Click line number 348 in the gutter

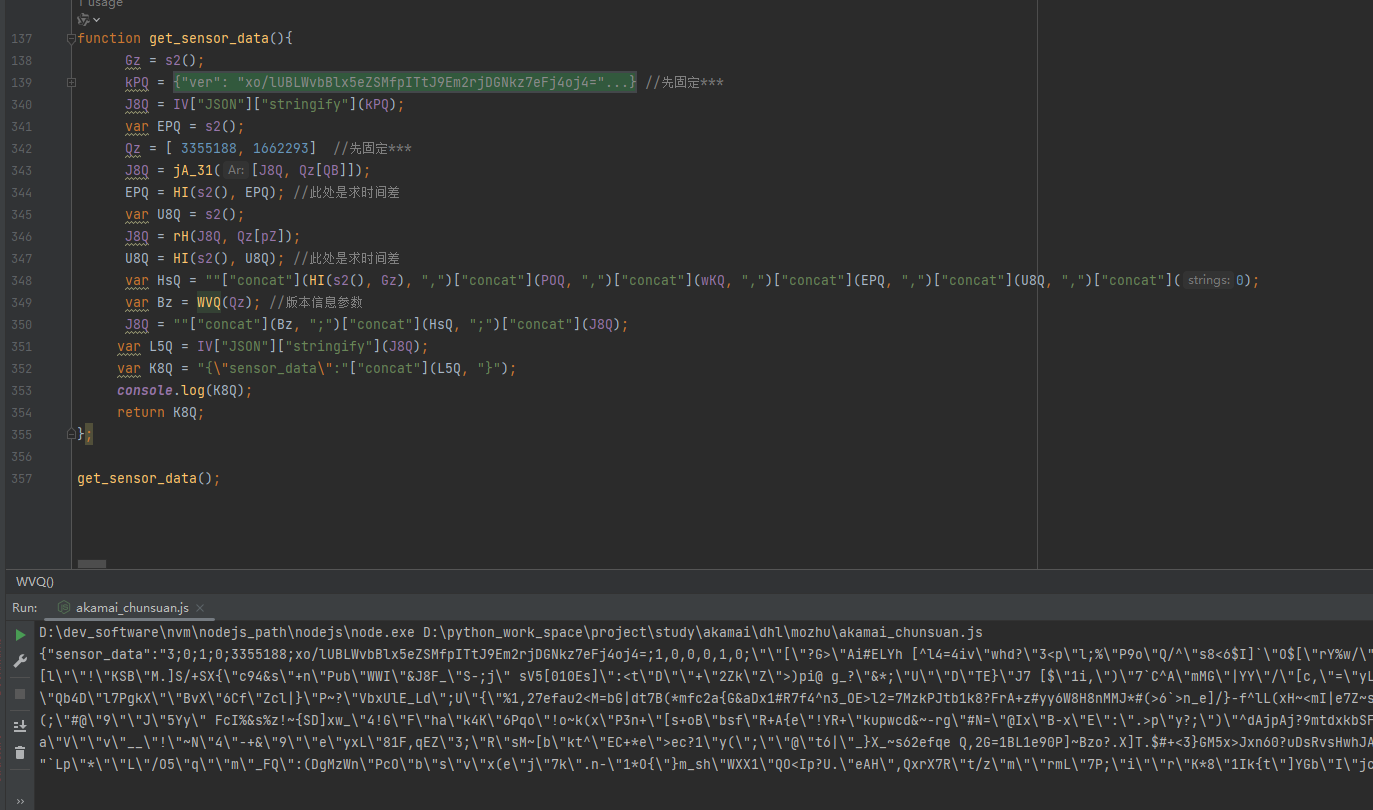(22, 281)
